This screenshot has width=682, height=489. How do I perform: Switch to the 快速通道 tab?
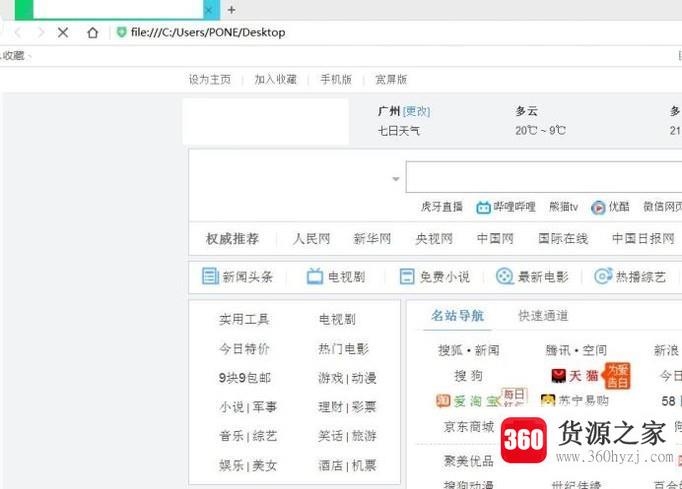coord(543,316)
